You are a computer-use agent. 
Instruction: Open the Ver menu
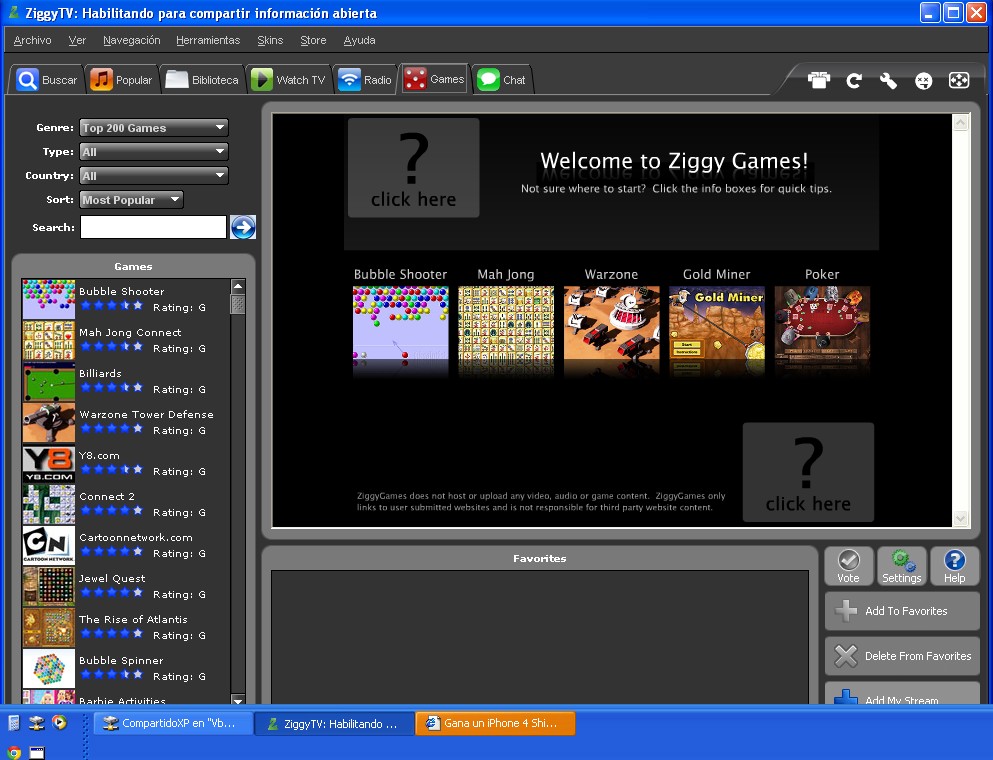tap(77, 40)
